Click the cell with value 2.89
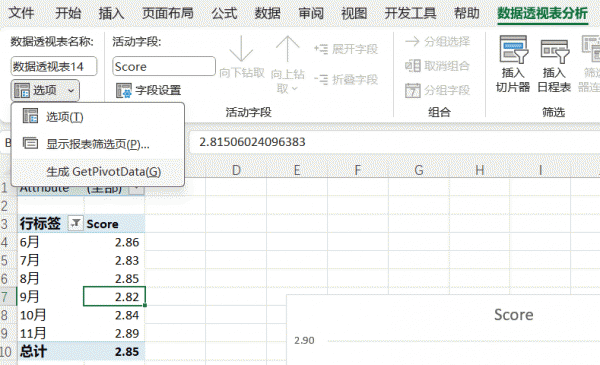Viewport: 600px width, 365px height. point(114,333)
